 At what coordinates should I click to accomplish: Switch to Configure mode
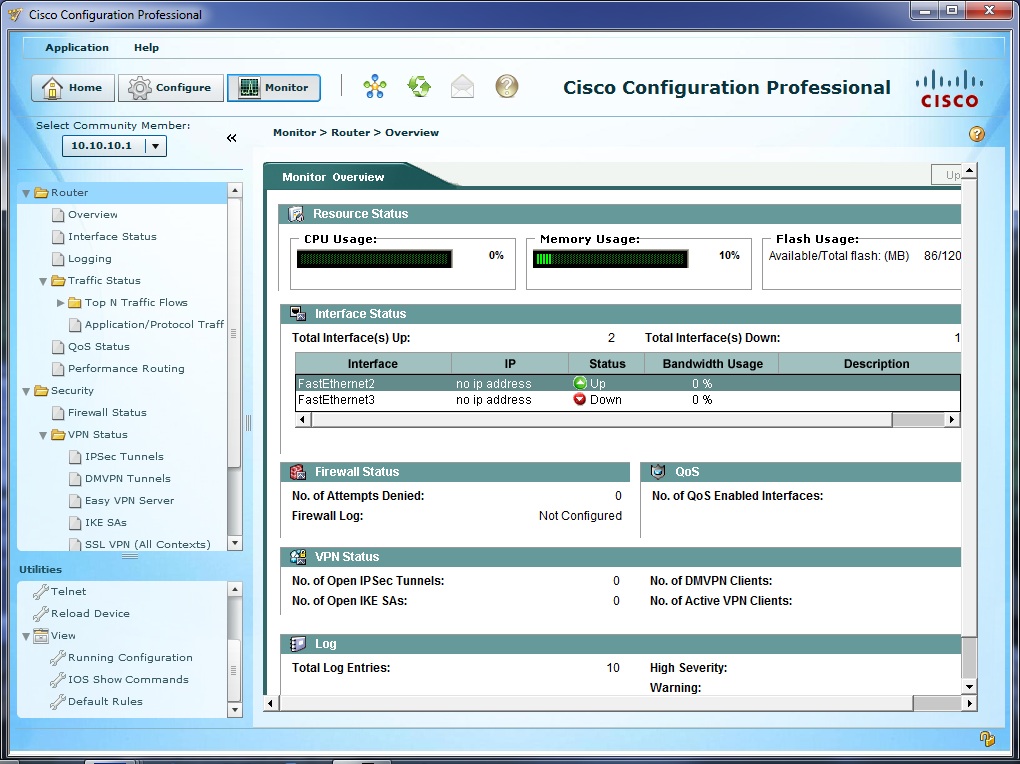coord(170,88)
